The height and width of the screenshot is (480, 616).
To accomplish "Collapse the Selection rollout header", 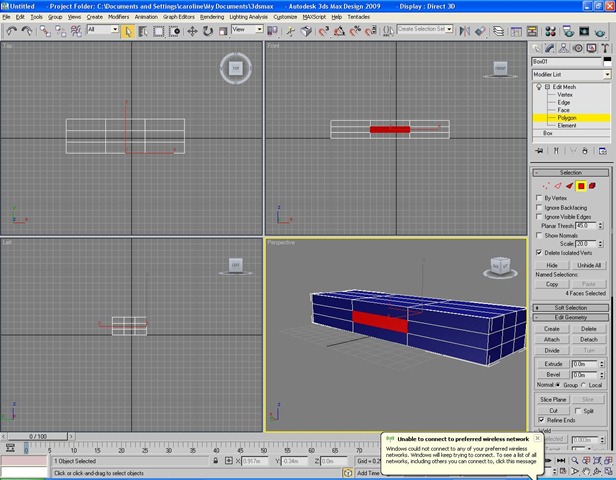I will click(571, 172).
